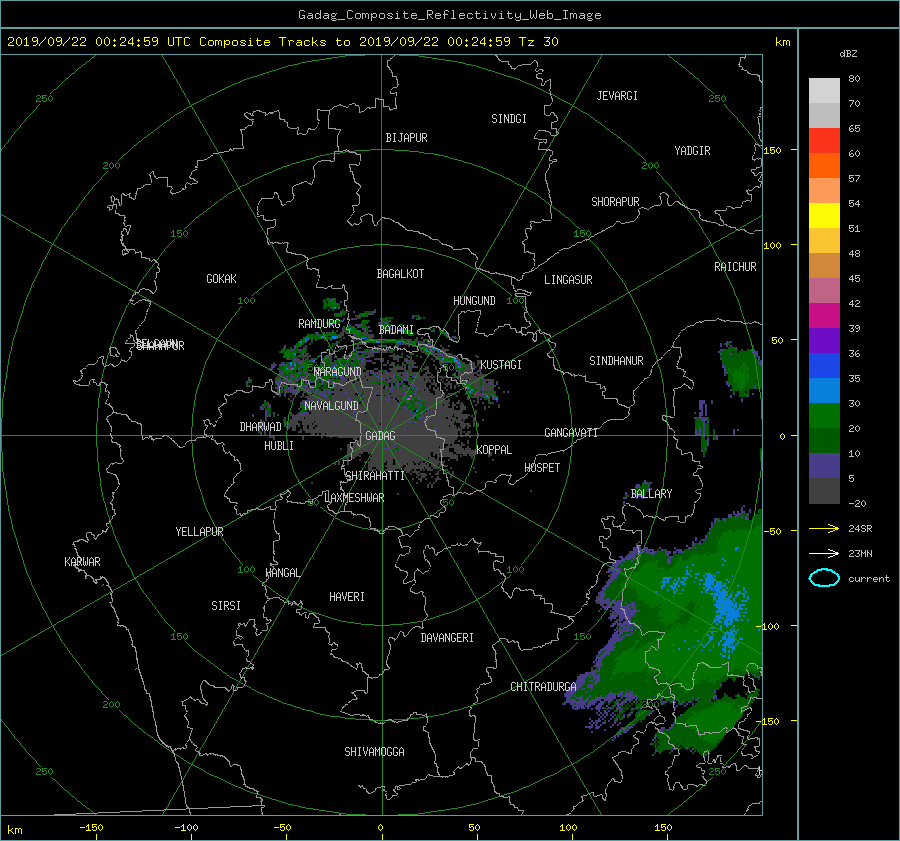
Task: Click the JEVARGI city label
Action: point(617,96)
